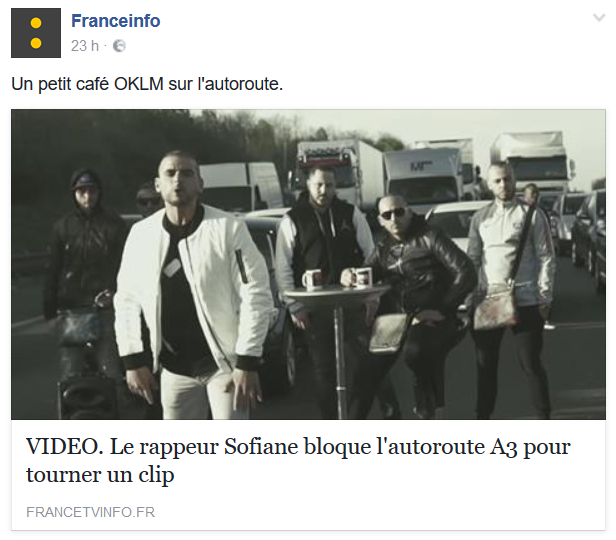This screenshot has width=616, height=540.
Task: Select the post caption about café OKLM
Action: coord(147,84)
